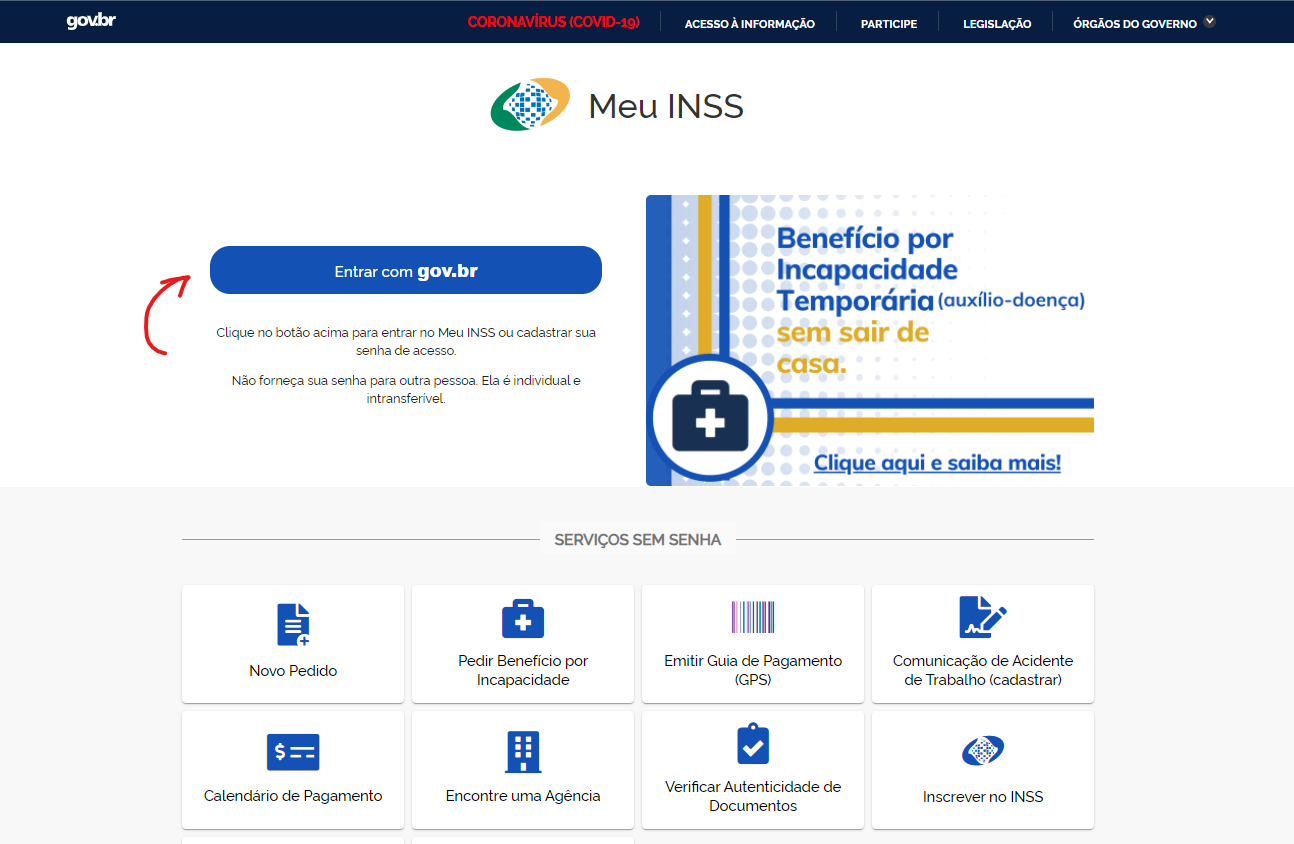Open Acesso à Informação menu item
Screen dimensions: 1294x844
[749, 23]
